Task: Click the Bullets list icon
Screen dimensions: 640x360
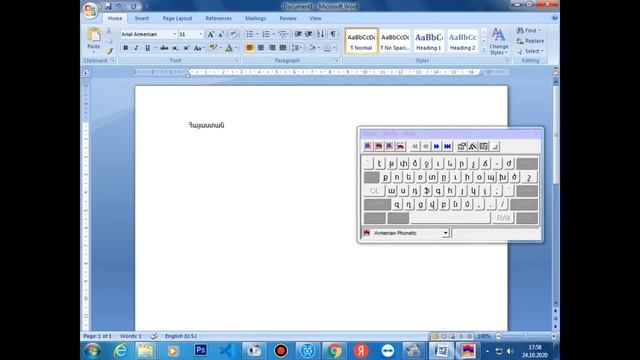Action: click(249, 34)
